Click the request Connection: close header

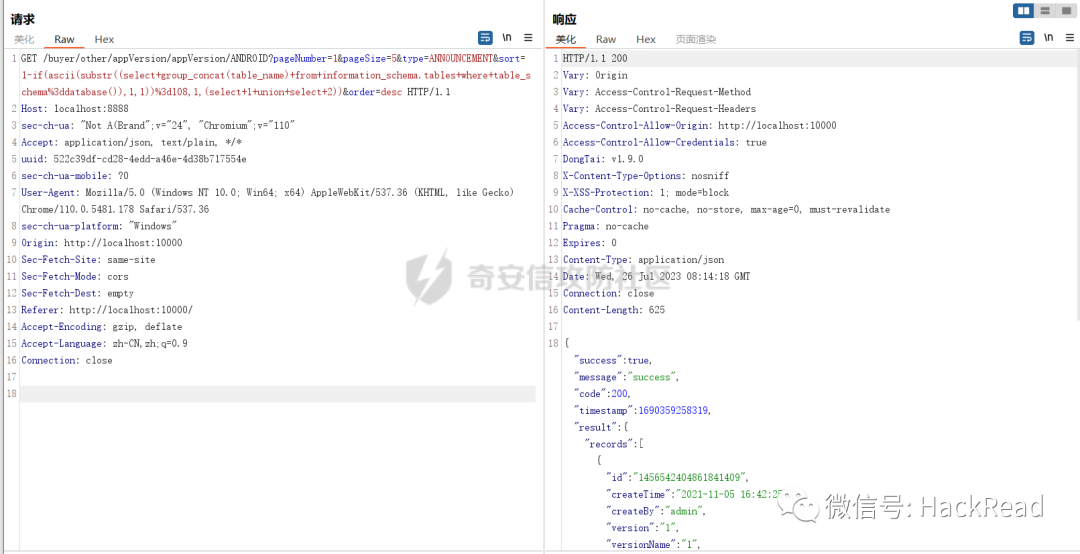click(66, 360)
